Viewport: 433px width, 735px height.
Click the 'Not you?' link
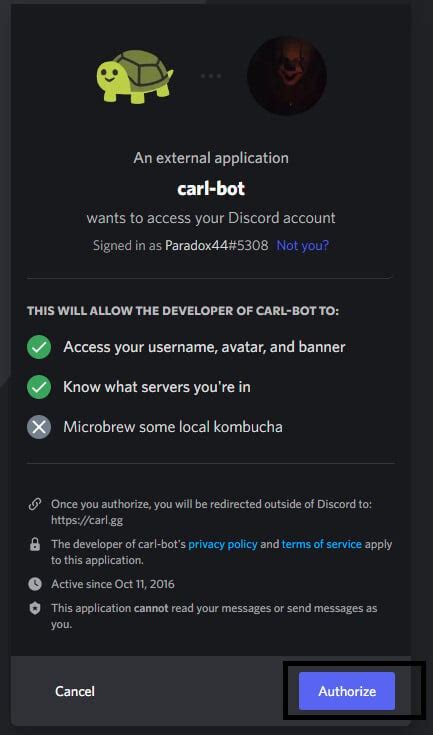(x=303, y=245)
